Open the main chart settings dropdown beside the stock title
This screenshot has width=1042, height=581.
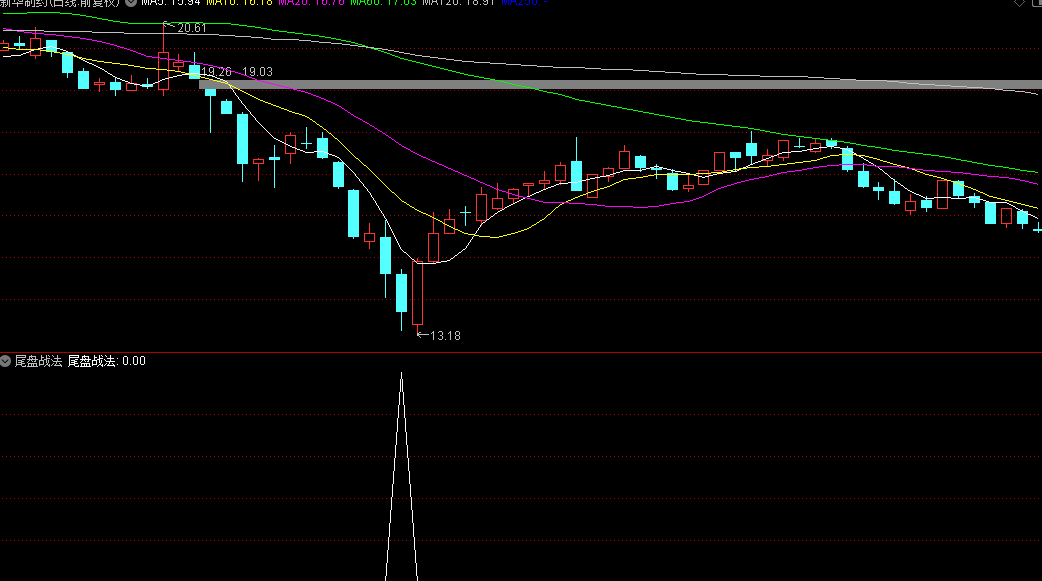(x=131, y=3)
